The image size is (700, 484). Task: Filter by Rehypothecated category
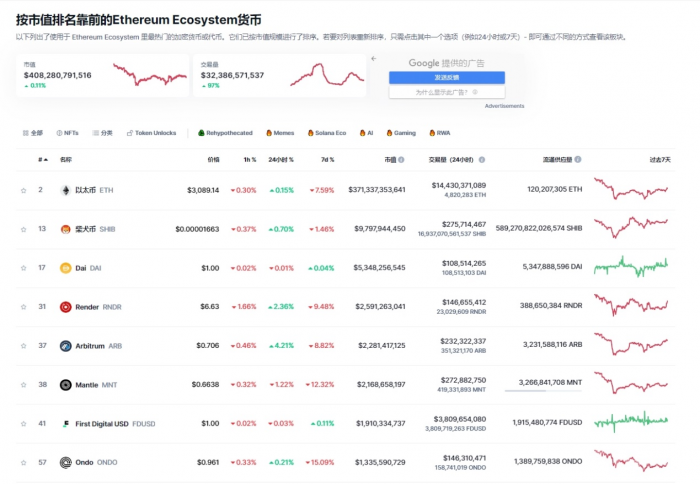[225, 133]
